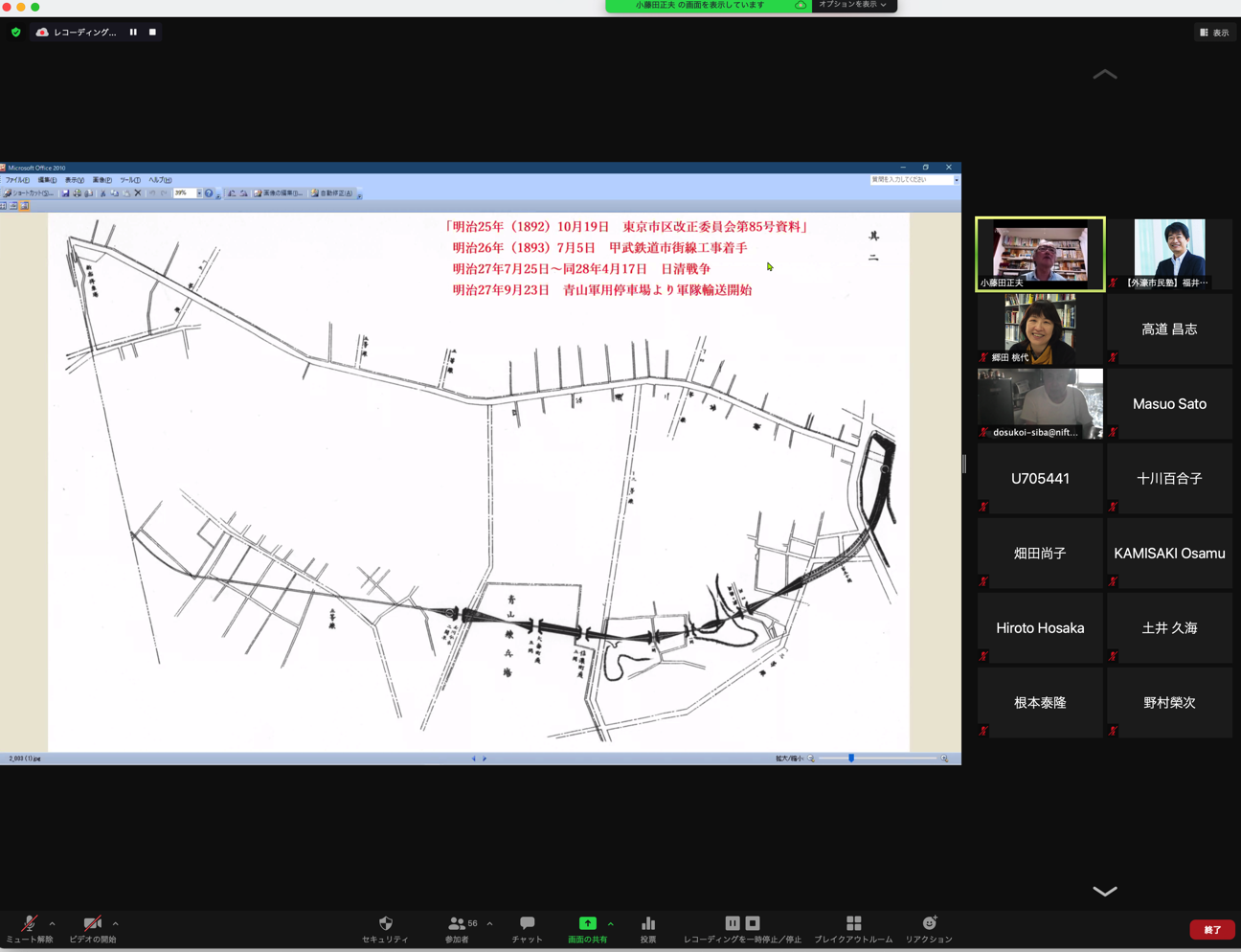Click green encryption shield icon
1241x952 pixels.
point(15,33)
